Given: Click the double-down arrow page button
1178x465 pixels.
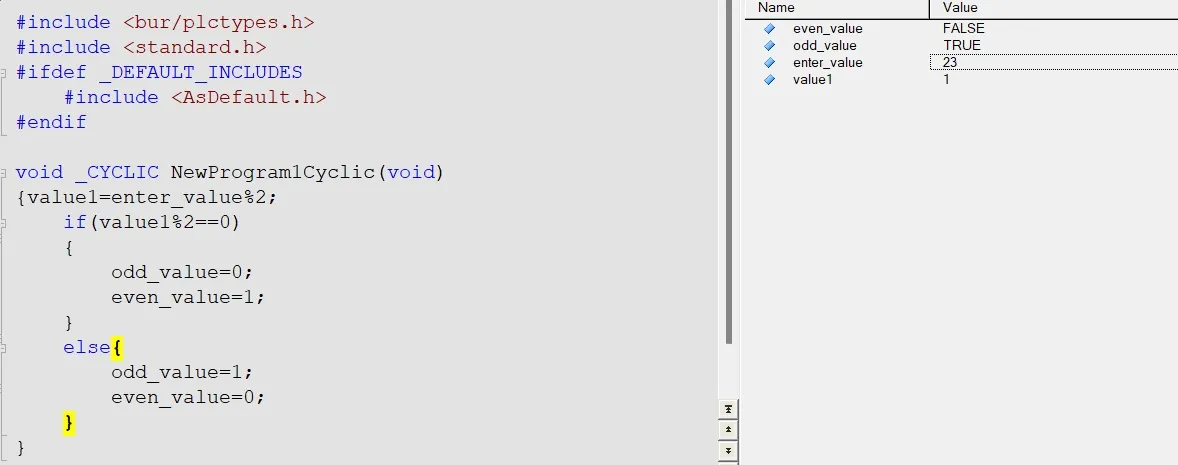Looking at the screenshot, I should pyautogui.click(x=728, y=451).
